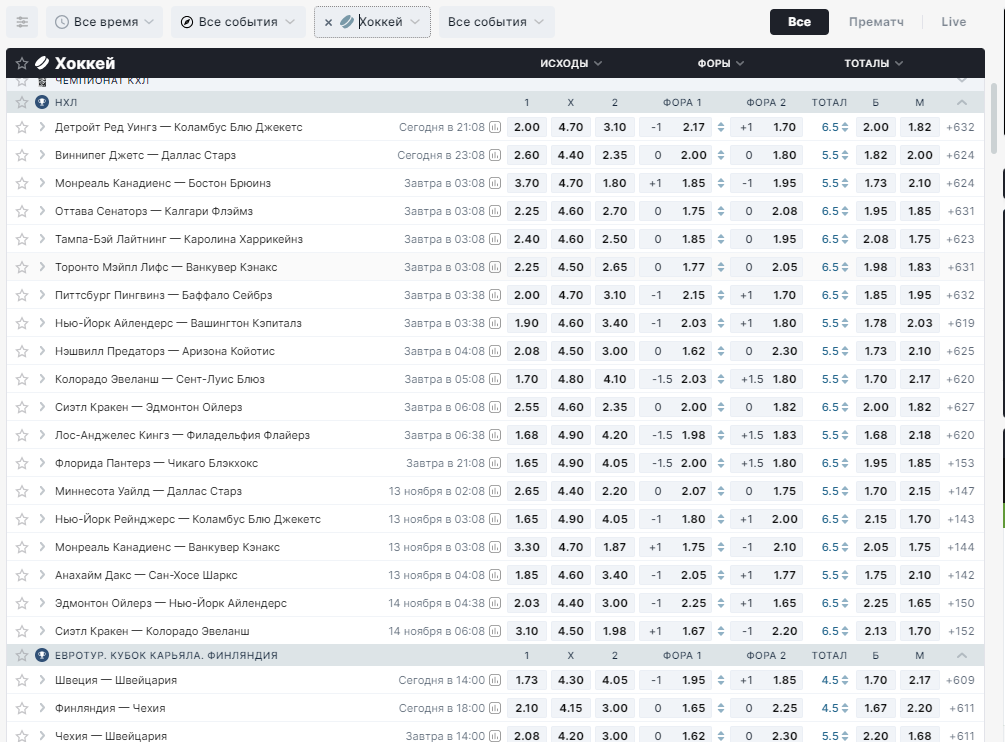Star the Торонто Мэйпл Лифс — Ванкувер match
Viewport: 1005px width, 742px height.
(x=22, y=267)
